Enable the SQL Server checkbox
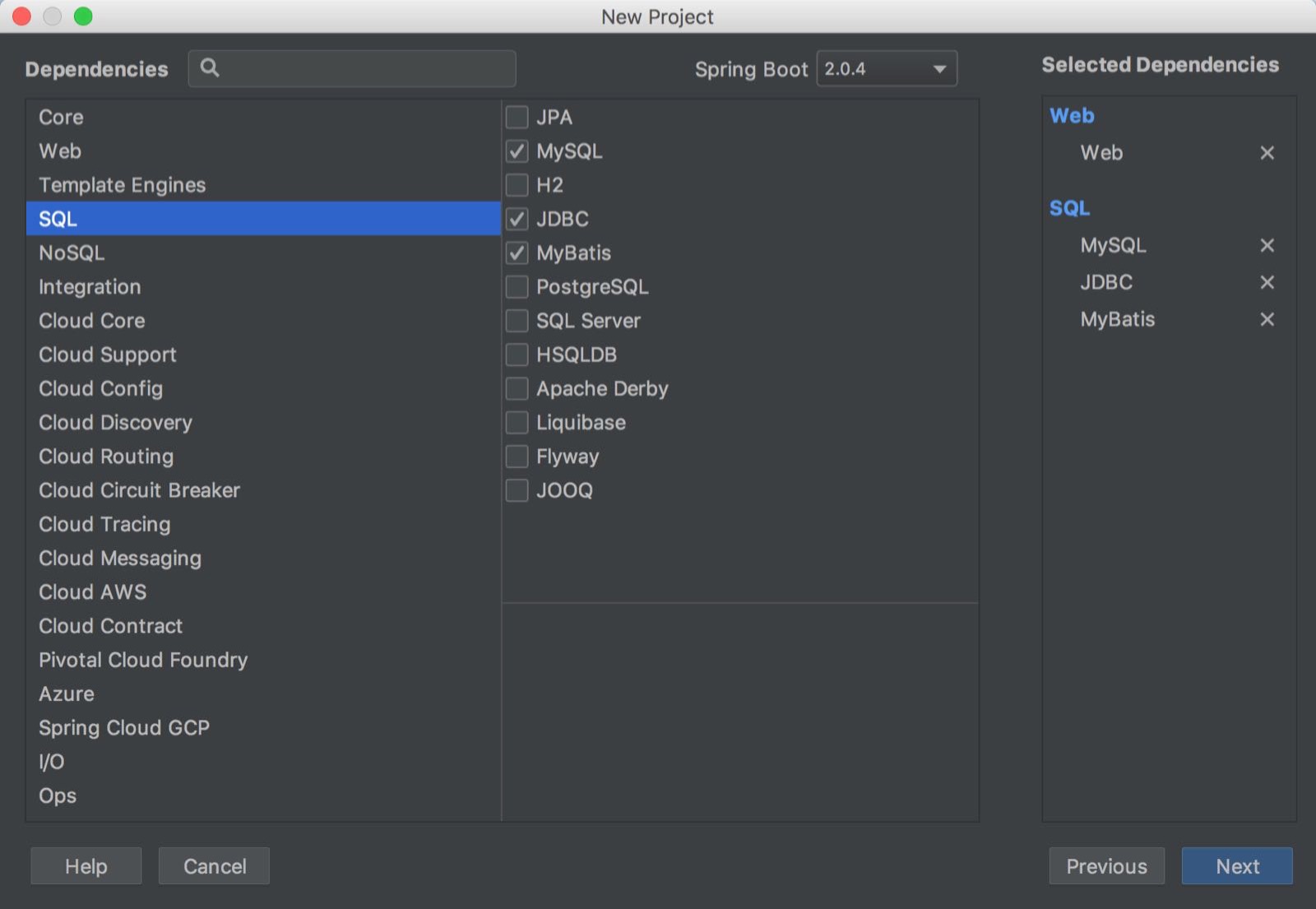The image size is (1316, 909). point(517,320)
